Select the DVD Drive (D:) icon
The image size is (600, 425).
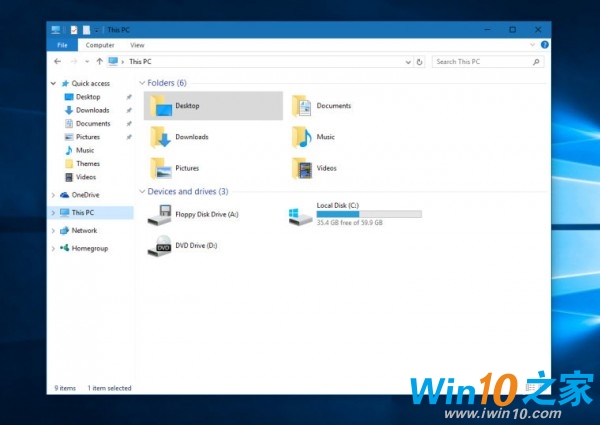[160, 246]
